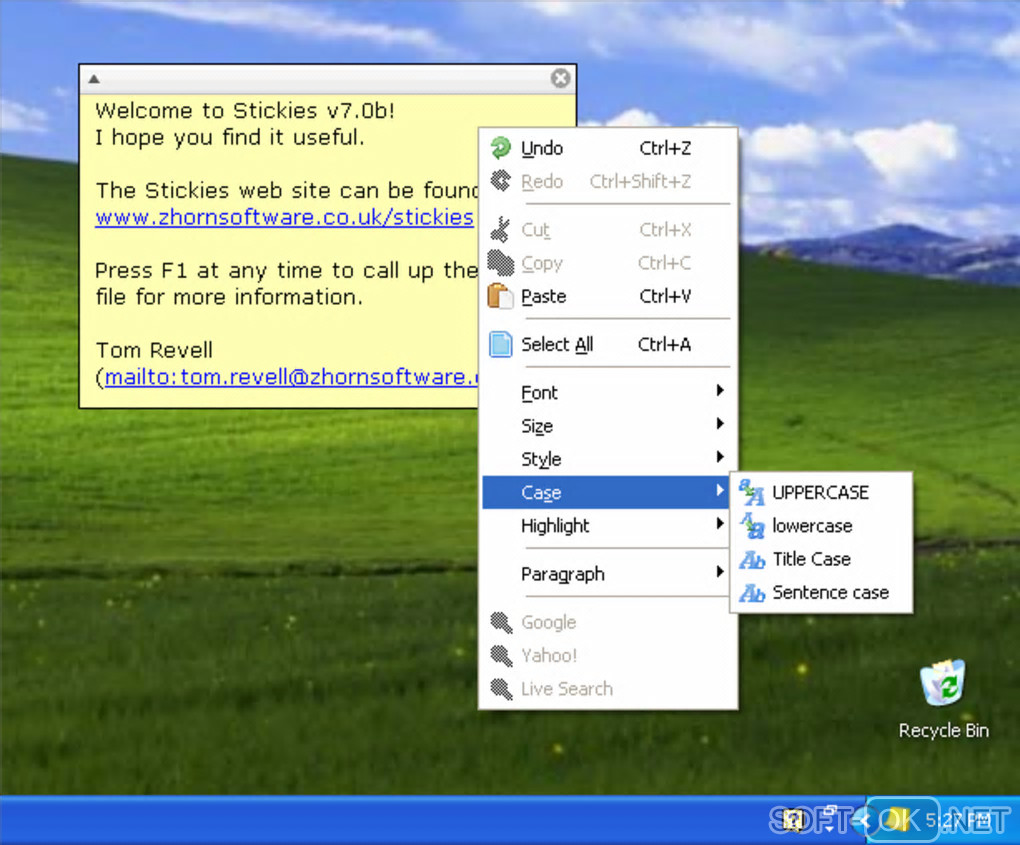Click the 'I hope you find it useful.' line
This screenshot has height=845, width=1020.
pos(230,137)
